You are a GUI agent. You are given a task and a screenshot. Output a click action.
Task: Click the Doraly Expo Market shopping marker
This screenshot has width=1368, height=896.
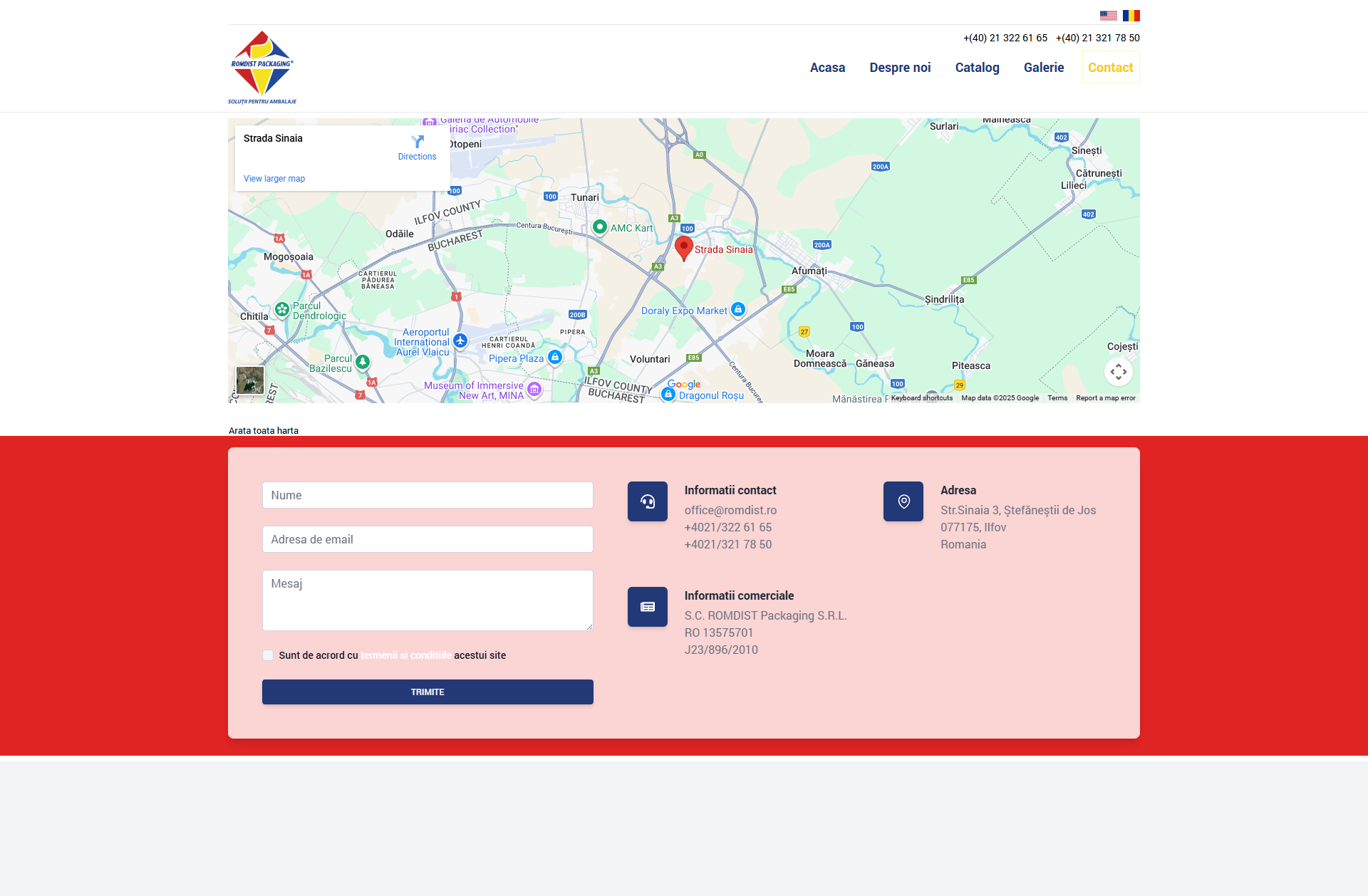pyautogui.click(x=738, y=309)
